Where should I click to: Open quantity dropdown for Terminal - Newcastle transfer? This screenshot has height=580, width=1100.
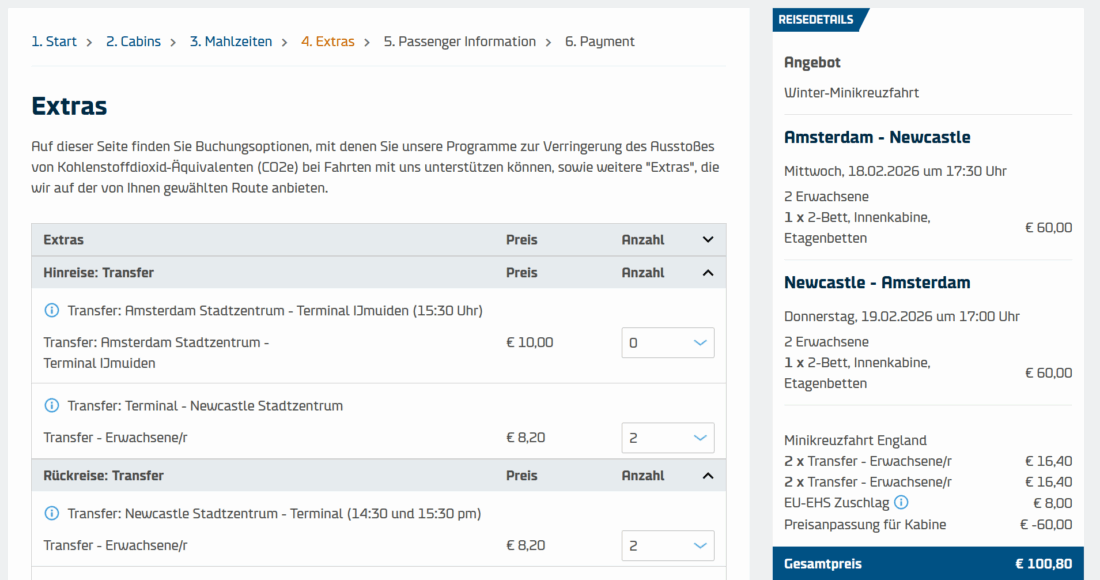tap(668, 438)
